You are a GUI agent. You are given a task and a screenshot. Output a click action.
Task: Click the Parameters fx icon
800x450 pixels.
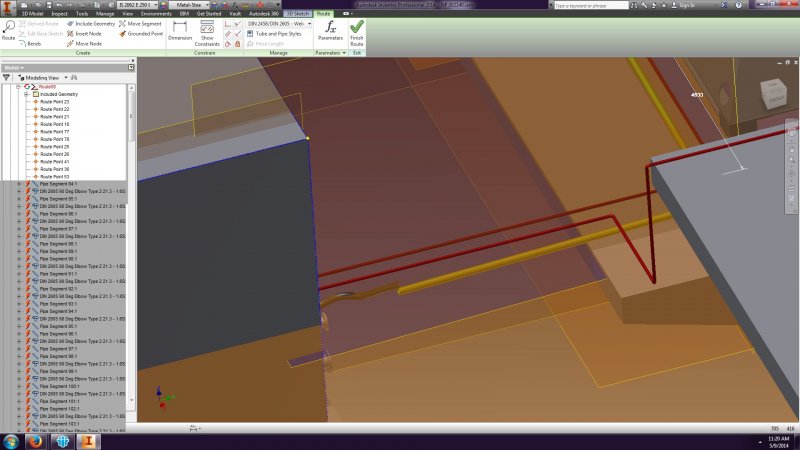coord(329,30)
